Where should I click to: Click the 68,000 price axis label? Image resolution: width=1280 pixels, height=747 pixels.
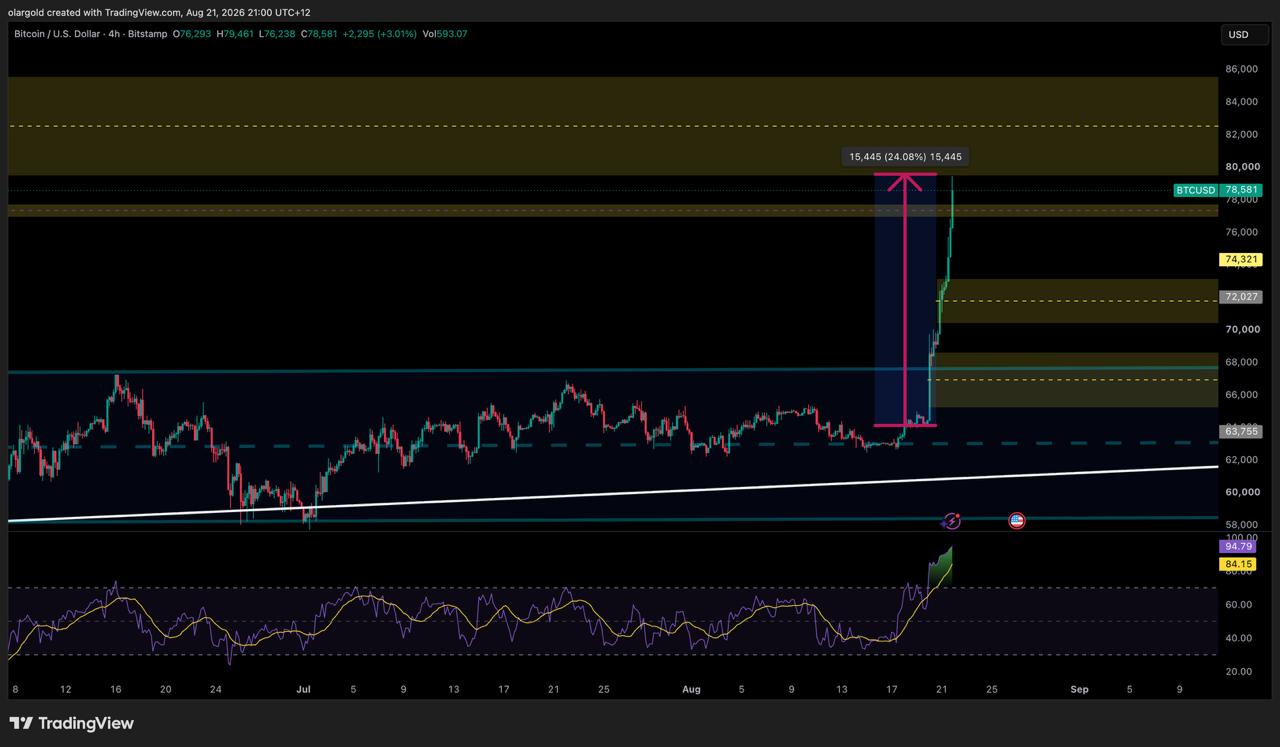coord(1241,362)
